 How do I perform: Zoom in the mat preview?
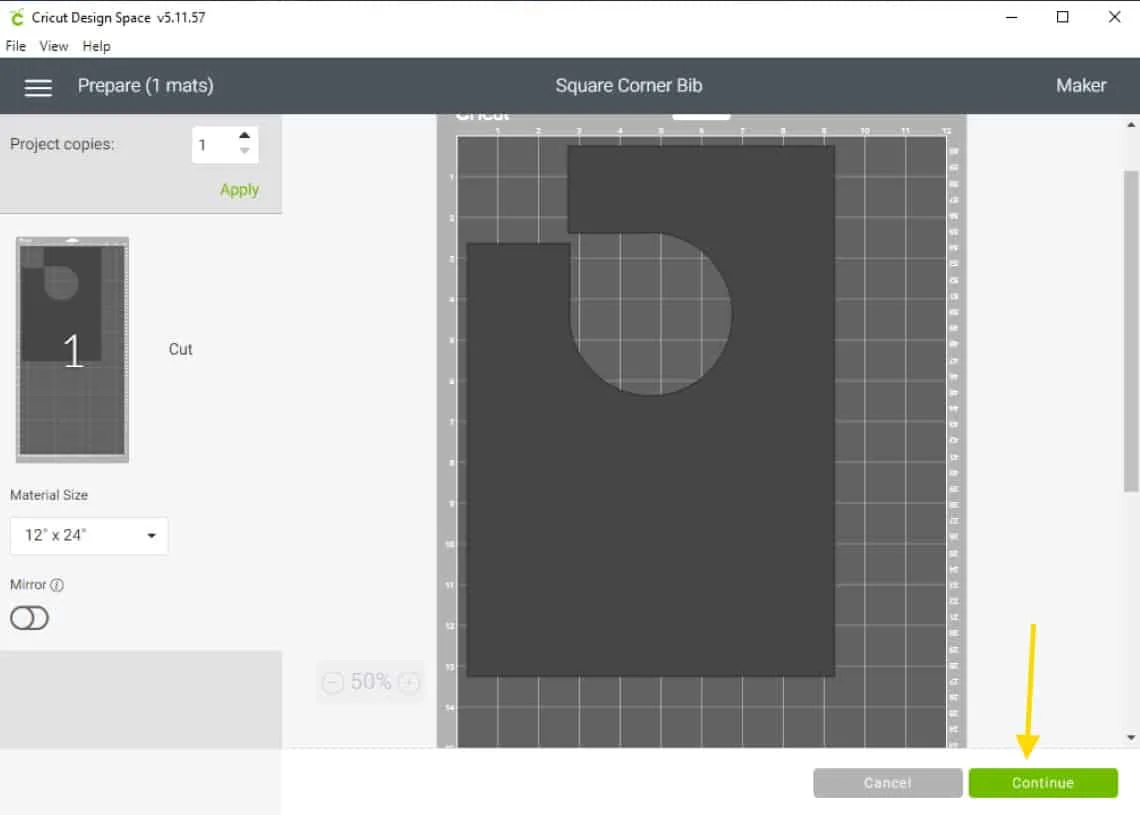click(409, 683)
